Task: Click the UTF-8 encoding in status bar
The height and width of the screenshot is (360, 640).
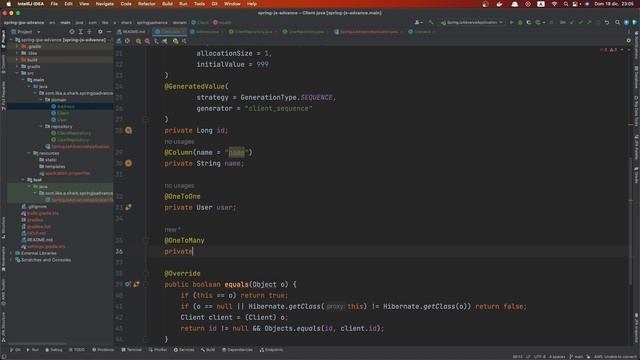Action: coord(539,356)
